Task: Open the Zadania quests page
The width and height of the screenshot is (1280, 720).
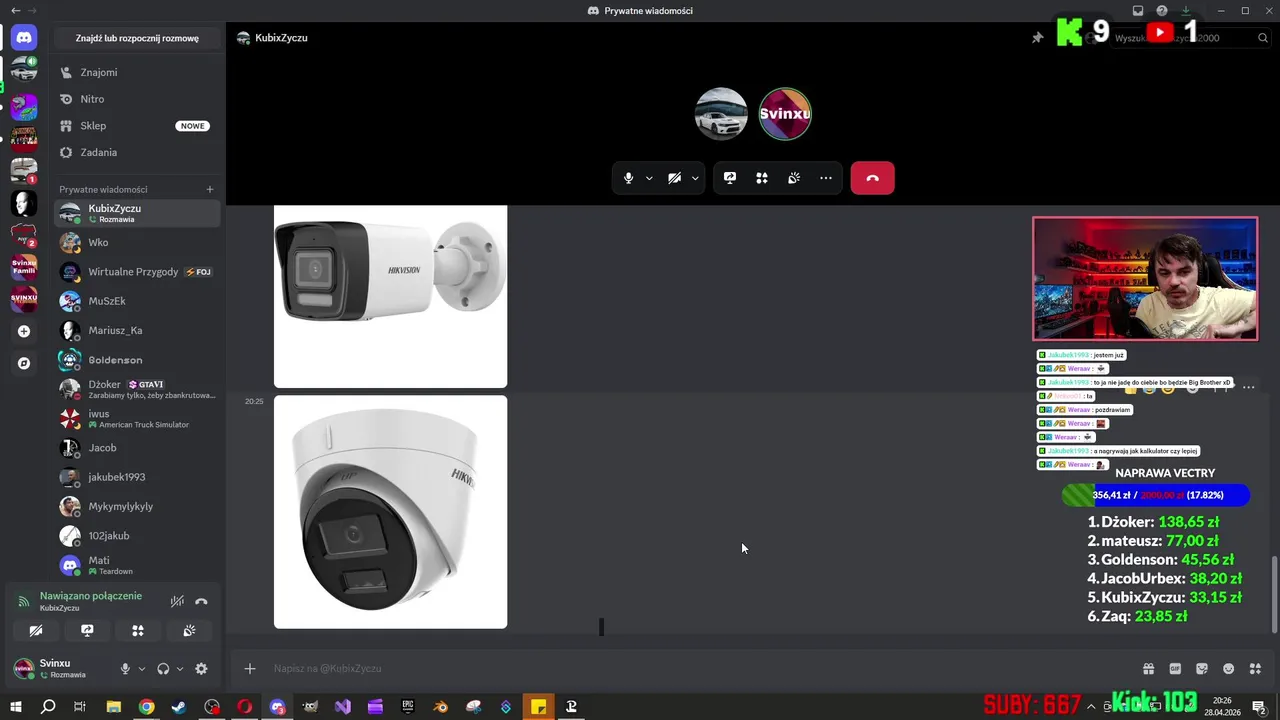Action: [139, 152]
